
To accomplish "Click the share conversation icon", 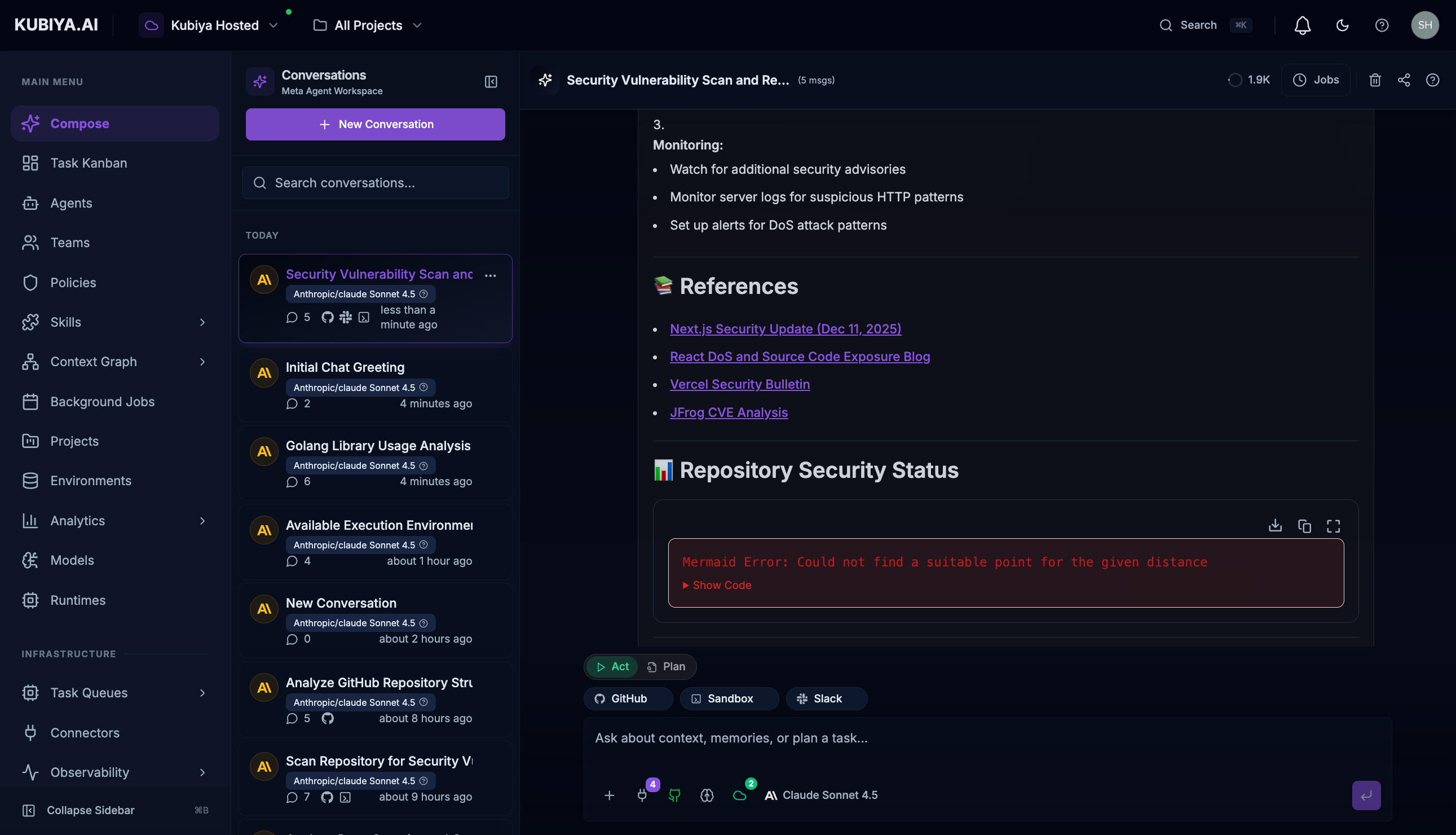I will click(1404, 80).
